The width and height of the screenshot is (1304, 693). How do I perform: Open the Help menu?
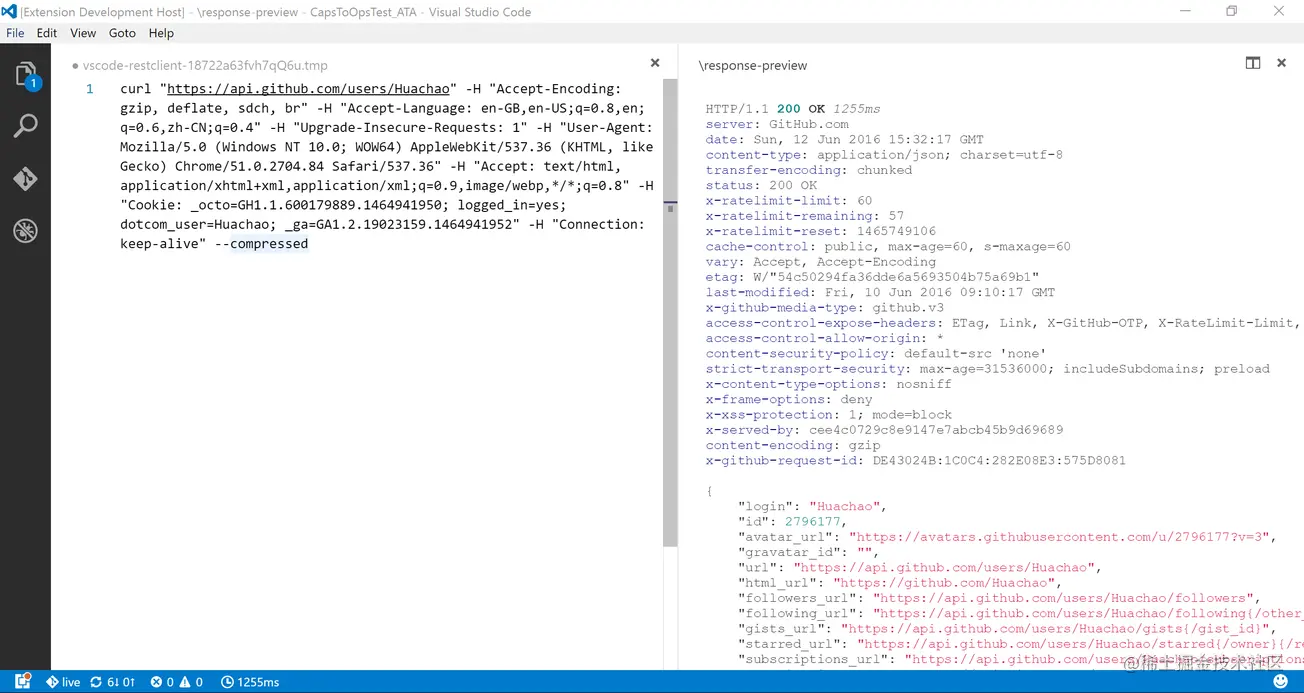coord(161,33)
